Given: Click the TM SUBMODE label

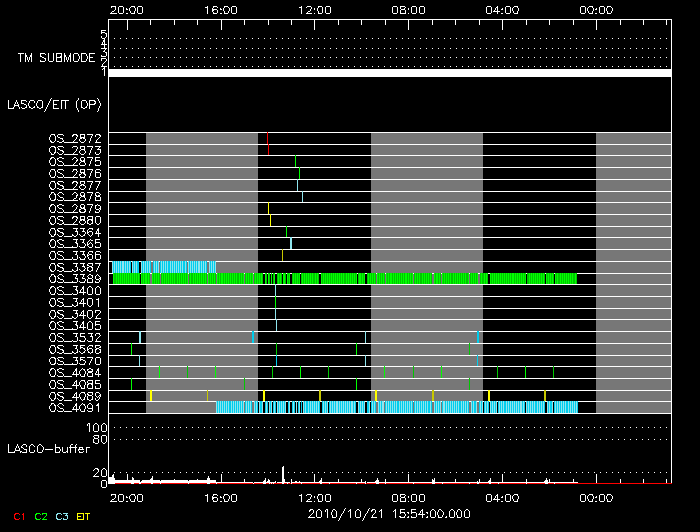Looking at the screenshot, I should click(x=56, y=58).
